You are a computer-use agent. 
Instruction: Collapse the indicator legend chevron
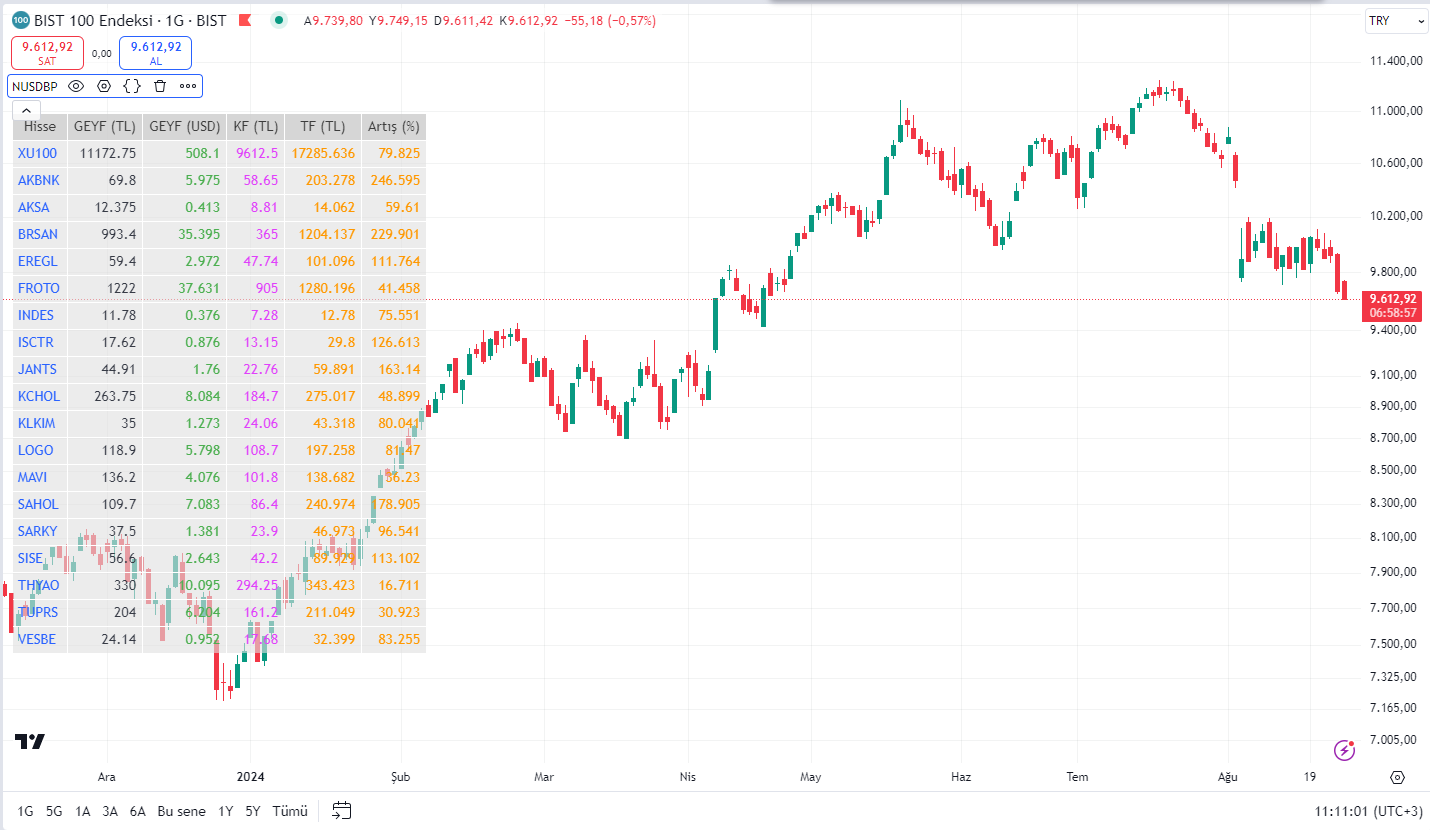tap(25, 110)
